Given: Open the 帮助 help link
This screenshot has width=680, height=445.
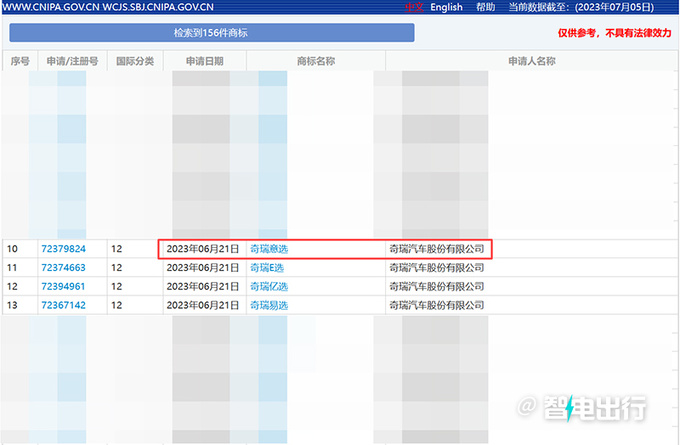Looking at the screenshot, I should pyautogui.click(x=485, y=7).
